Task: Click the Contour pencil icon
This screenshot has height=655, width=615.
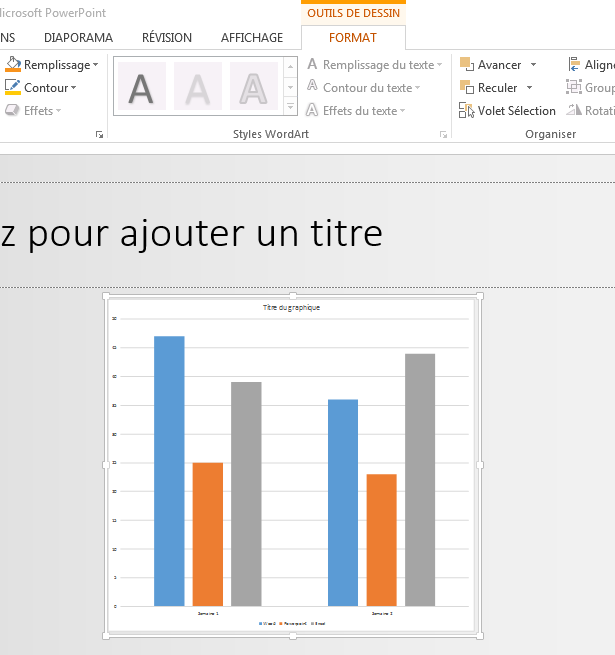Action: point(12,88)
